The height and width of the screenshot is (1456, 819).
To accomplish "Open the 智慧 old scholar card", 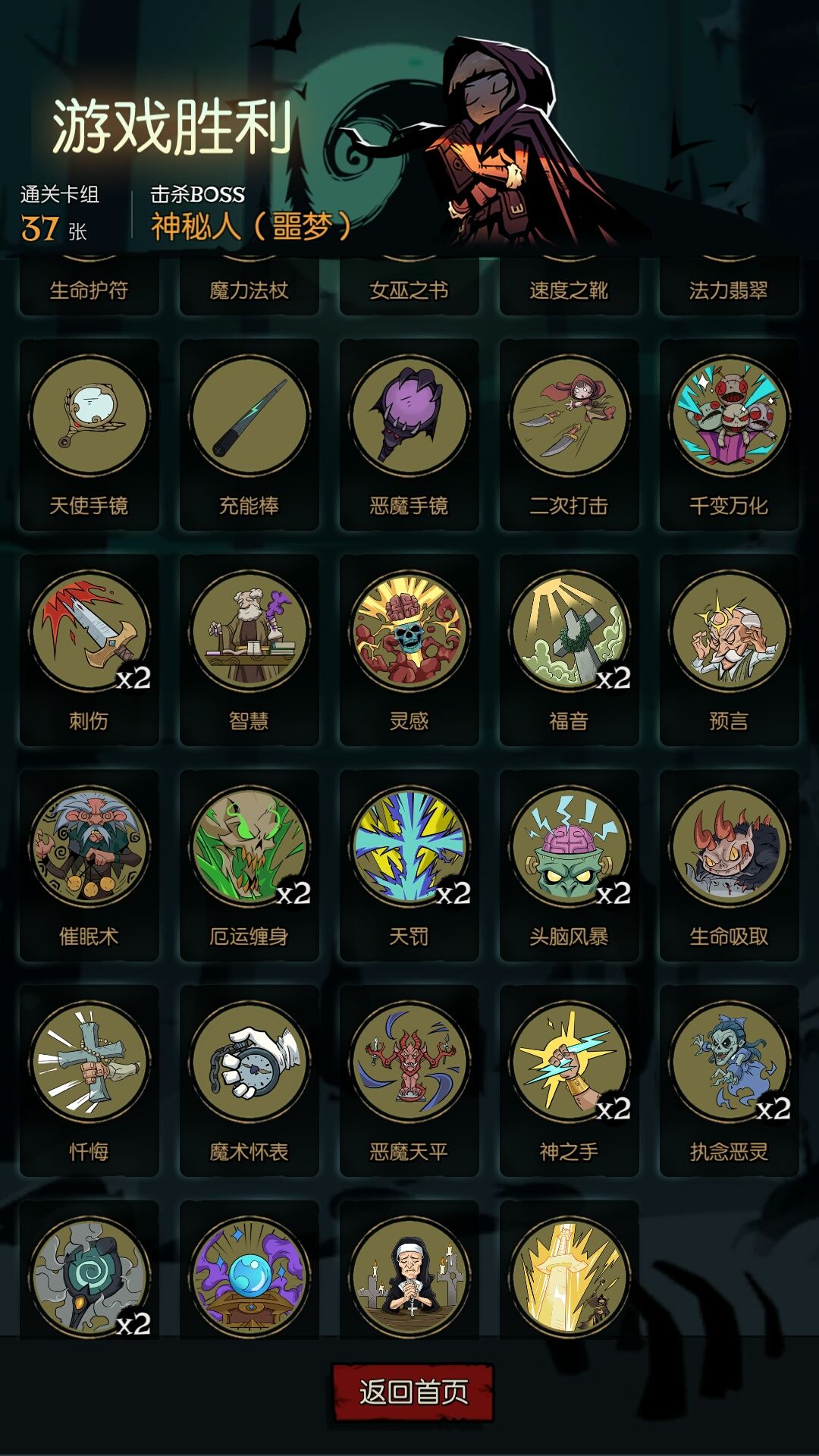I will coord(249,650).
